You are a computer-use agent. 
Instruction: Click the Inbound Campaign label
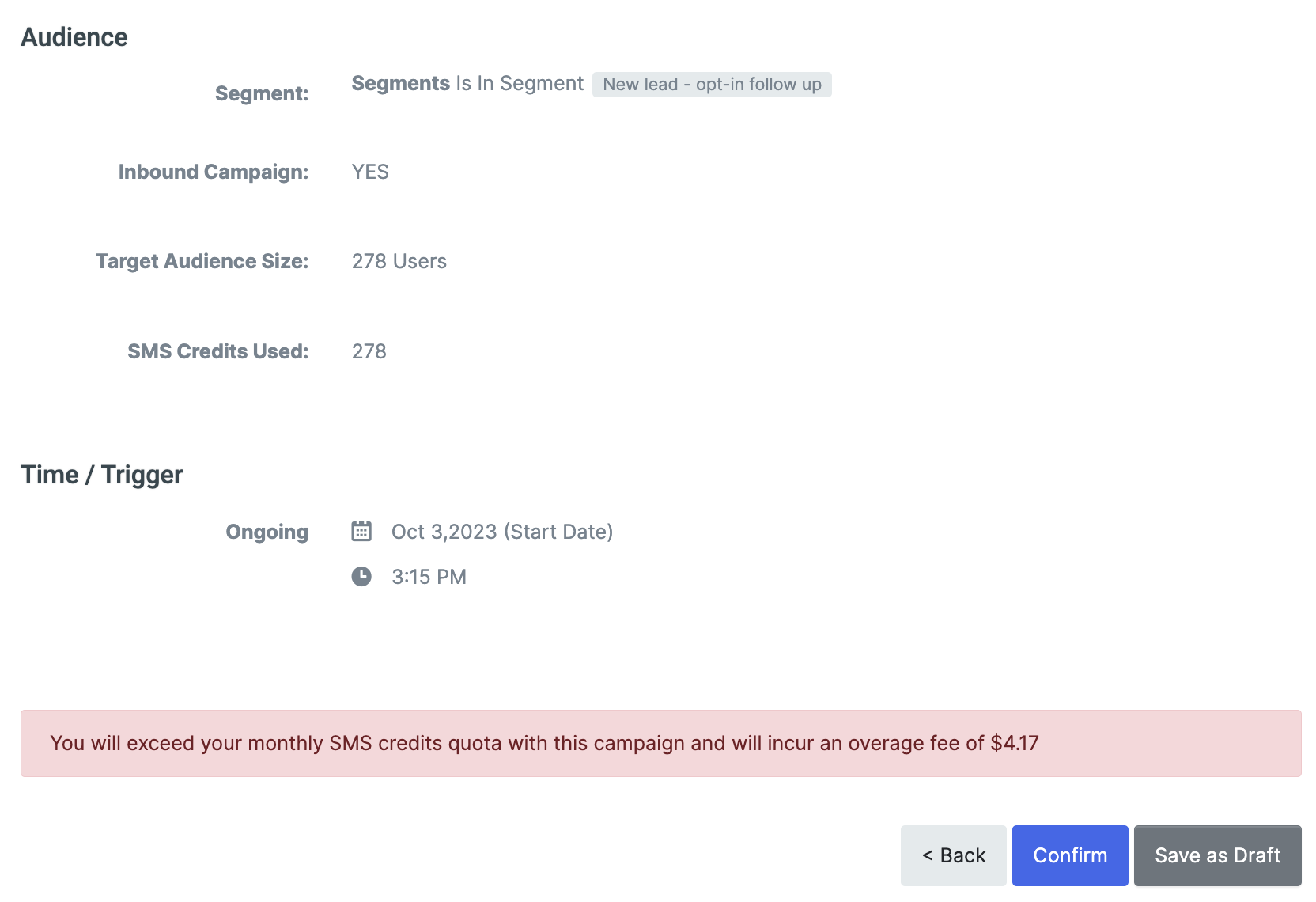pyautogui.click(x=213, y=172)
